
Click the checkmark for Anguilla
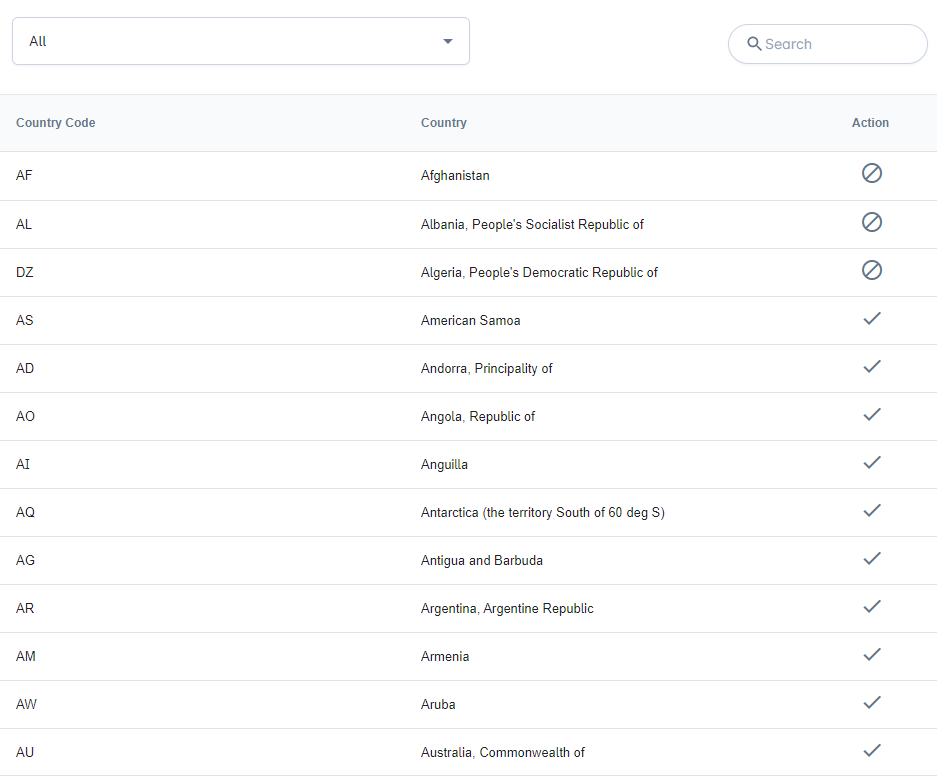coord(872,463)
